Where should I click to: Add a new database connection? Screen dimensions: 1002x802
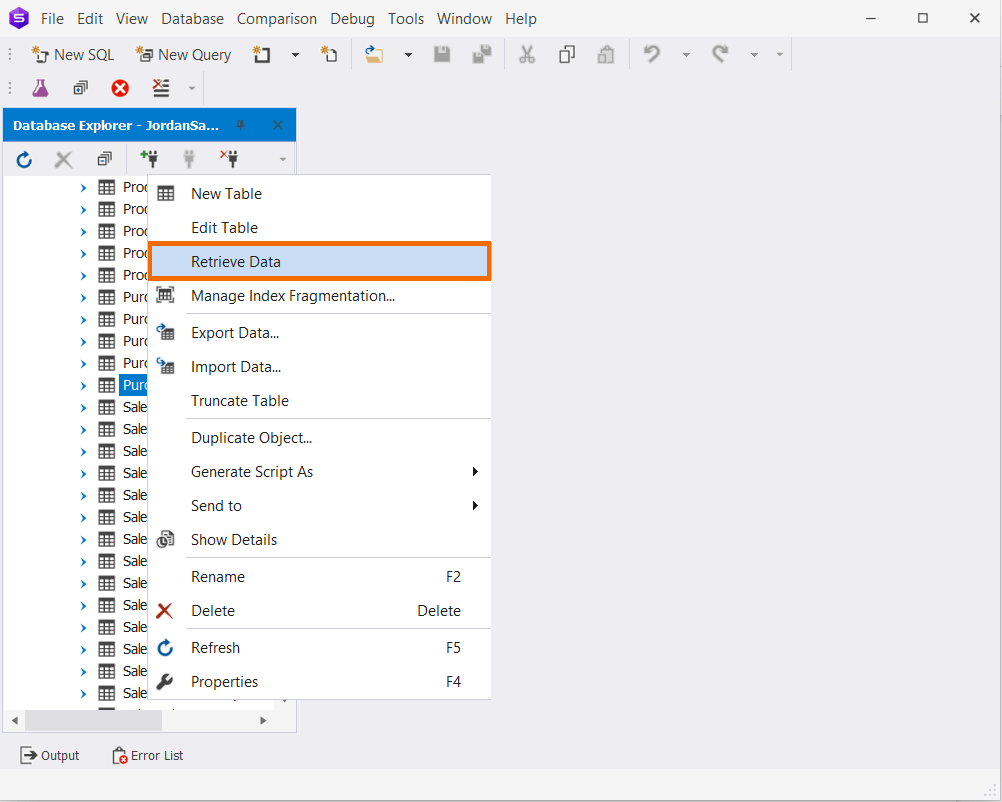pos(149,158)
